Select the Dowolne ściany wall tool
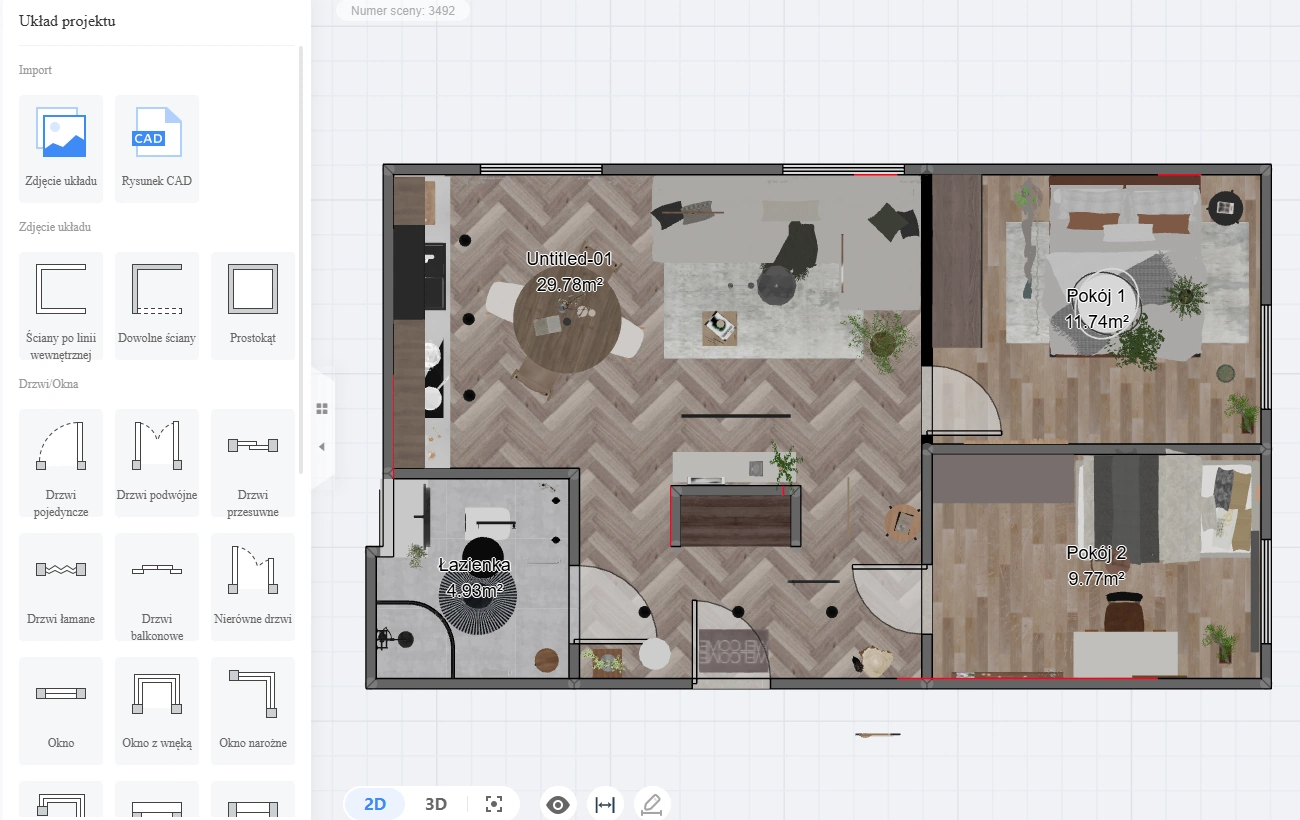This screenshot has width=1300, height=820. click(x=157, y=290)
